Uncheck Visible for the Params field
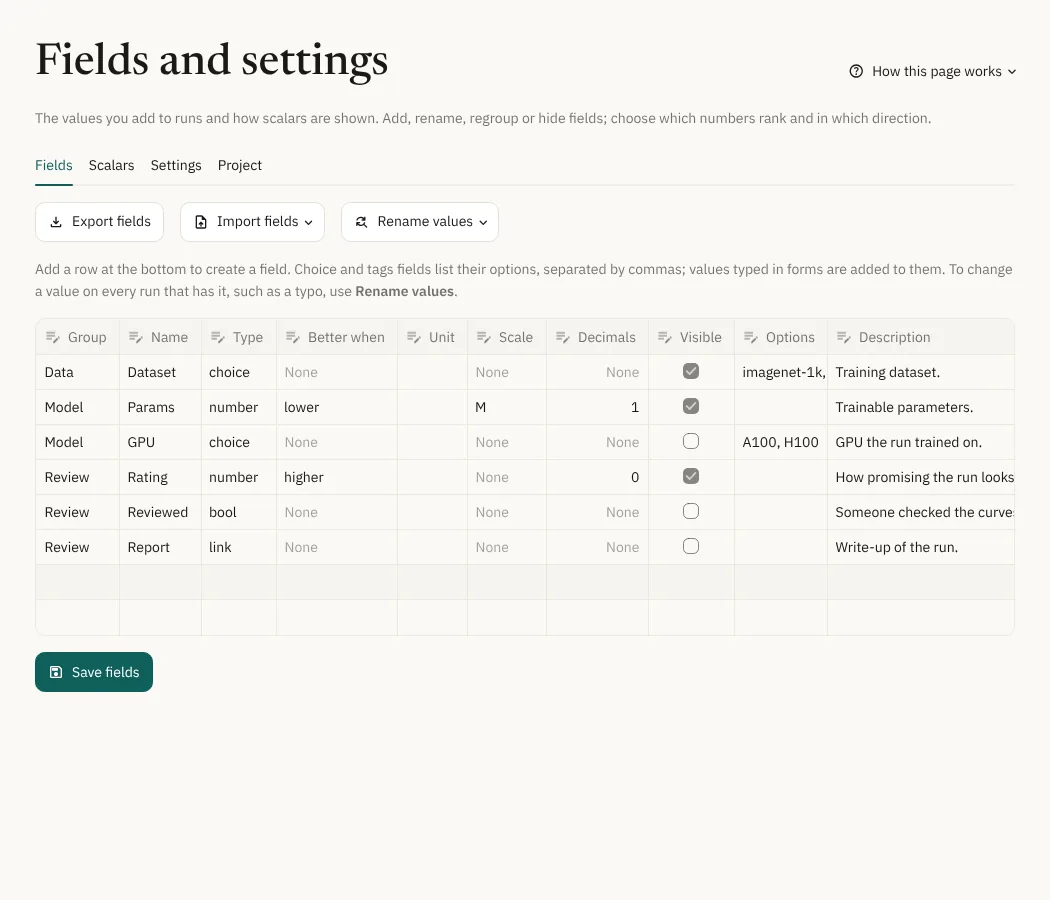The image size is (1050, 900). [691, 406]
